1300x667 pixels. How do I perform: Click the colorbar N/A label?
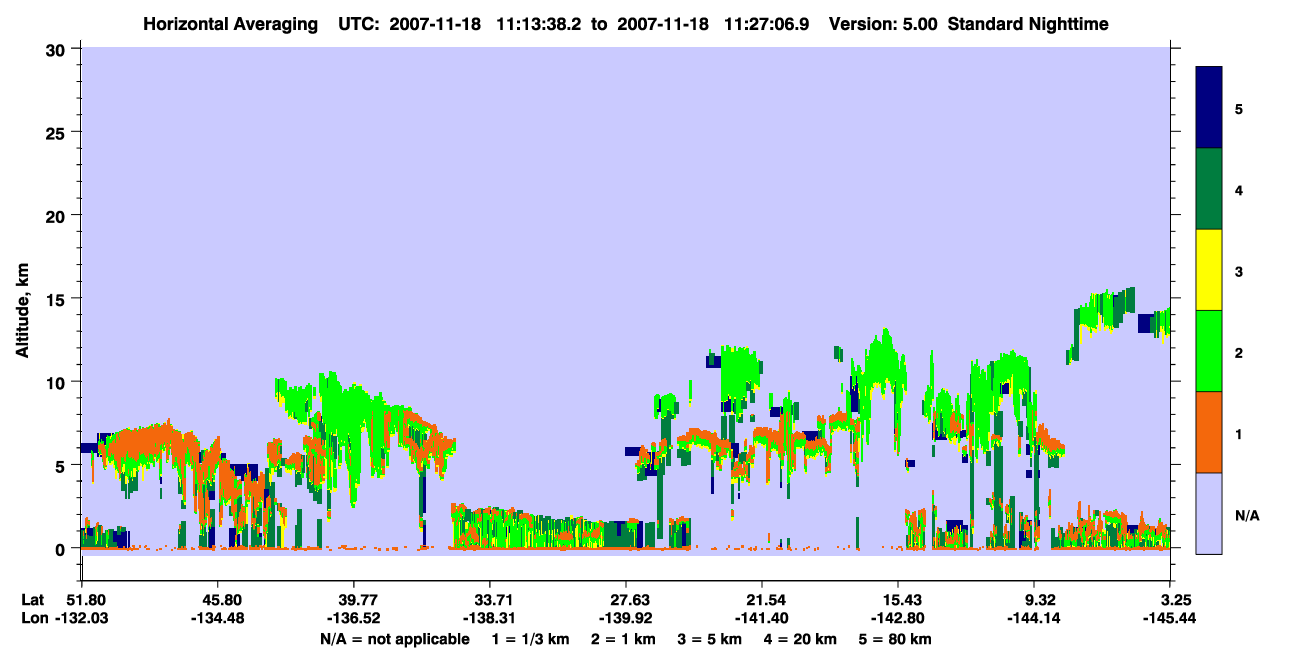point(1246,516)
